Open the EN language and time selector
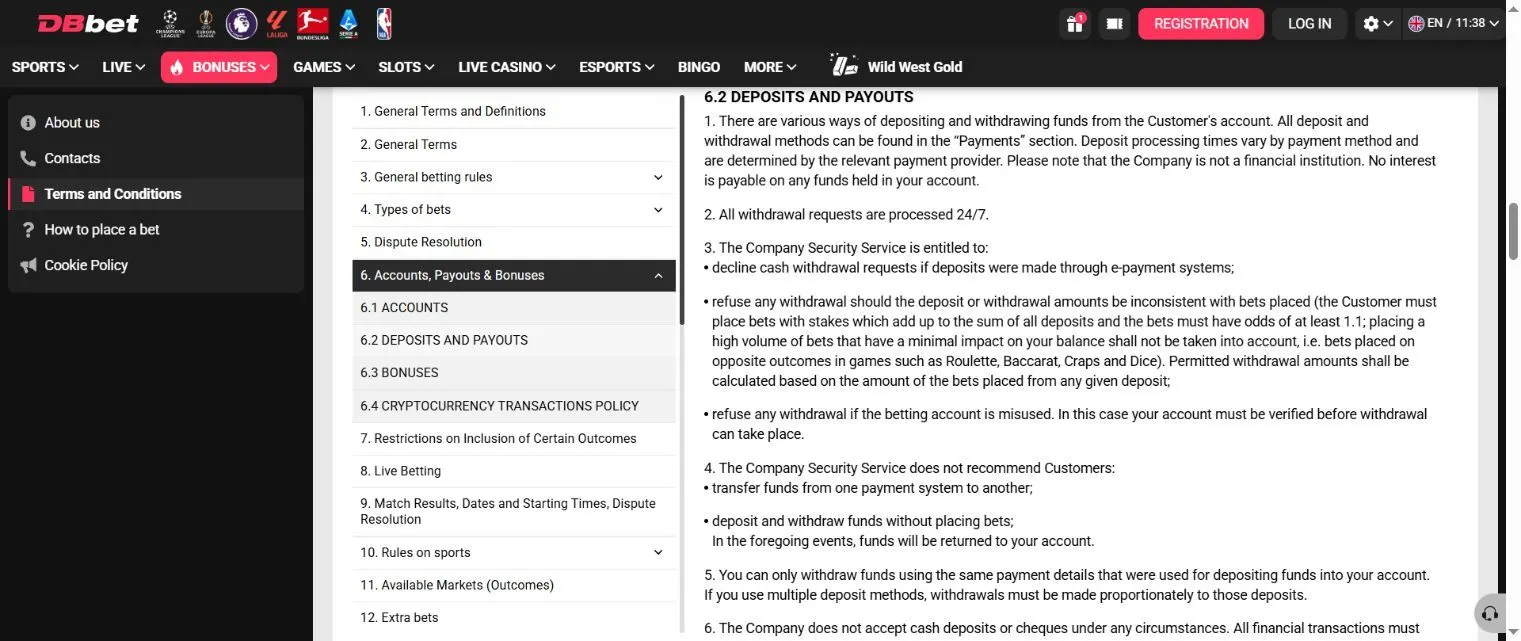1521x641 pixels. point(1454,23)
